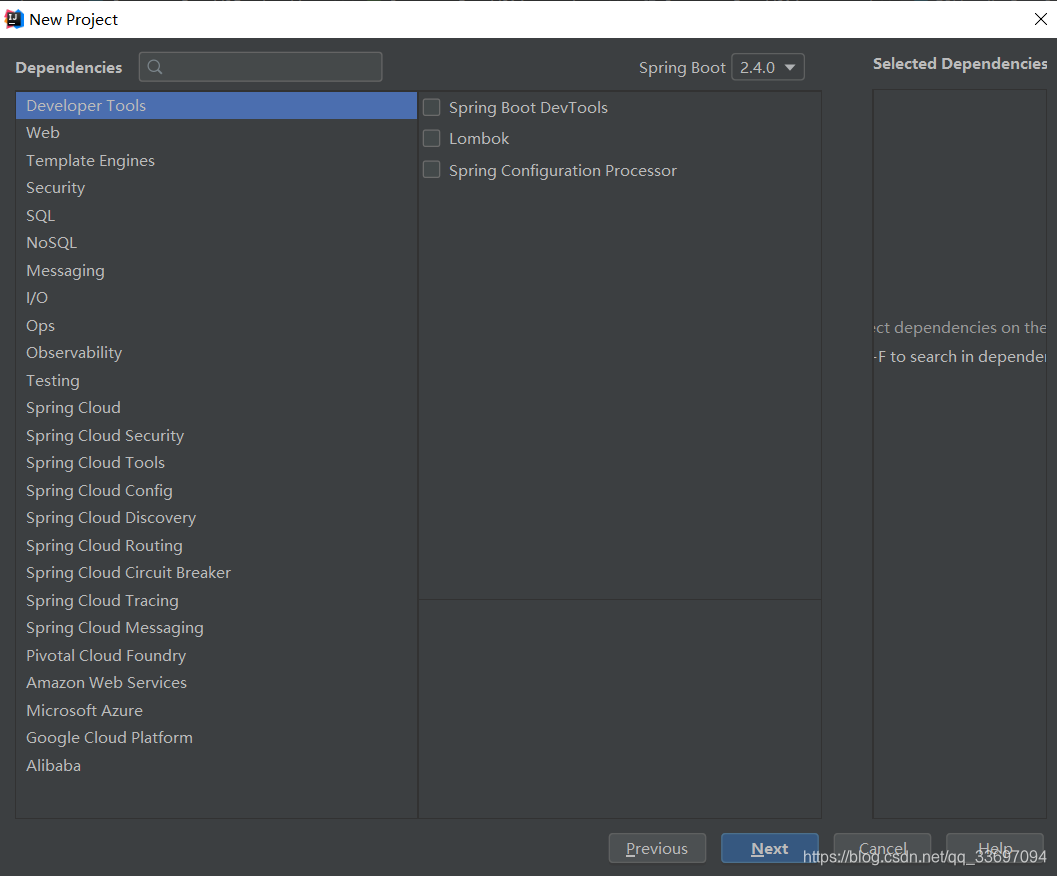Viewport: 1057px width, 876px height.
Task: Select the Web category
Action: click(216, 133)
